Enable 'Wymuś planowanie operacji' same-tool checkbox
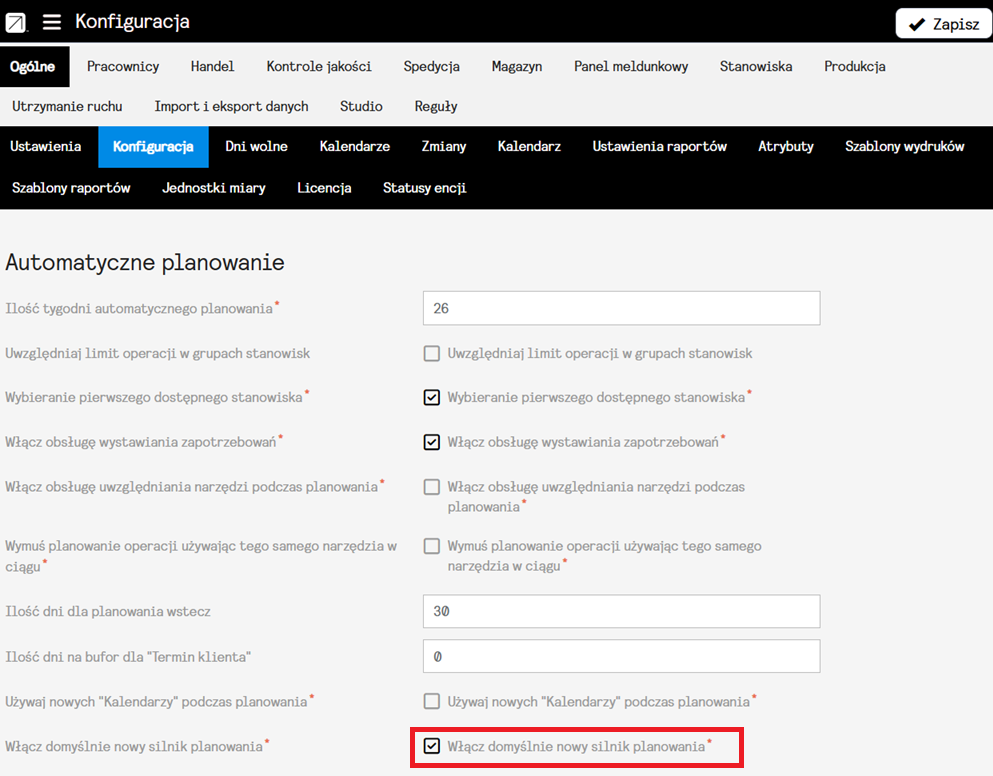Screen dimensions: 993x776 (432, 547)
